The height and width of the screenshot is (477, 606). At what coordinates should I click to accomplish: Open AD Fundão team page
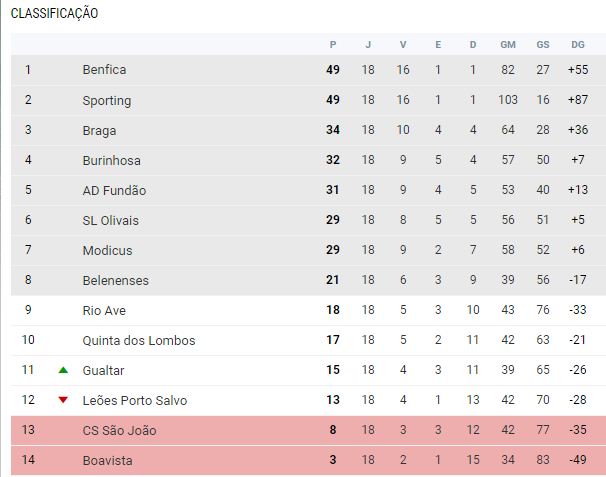click(x=114, y=190)
